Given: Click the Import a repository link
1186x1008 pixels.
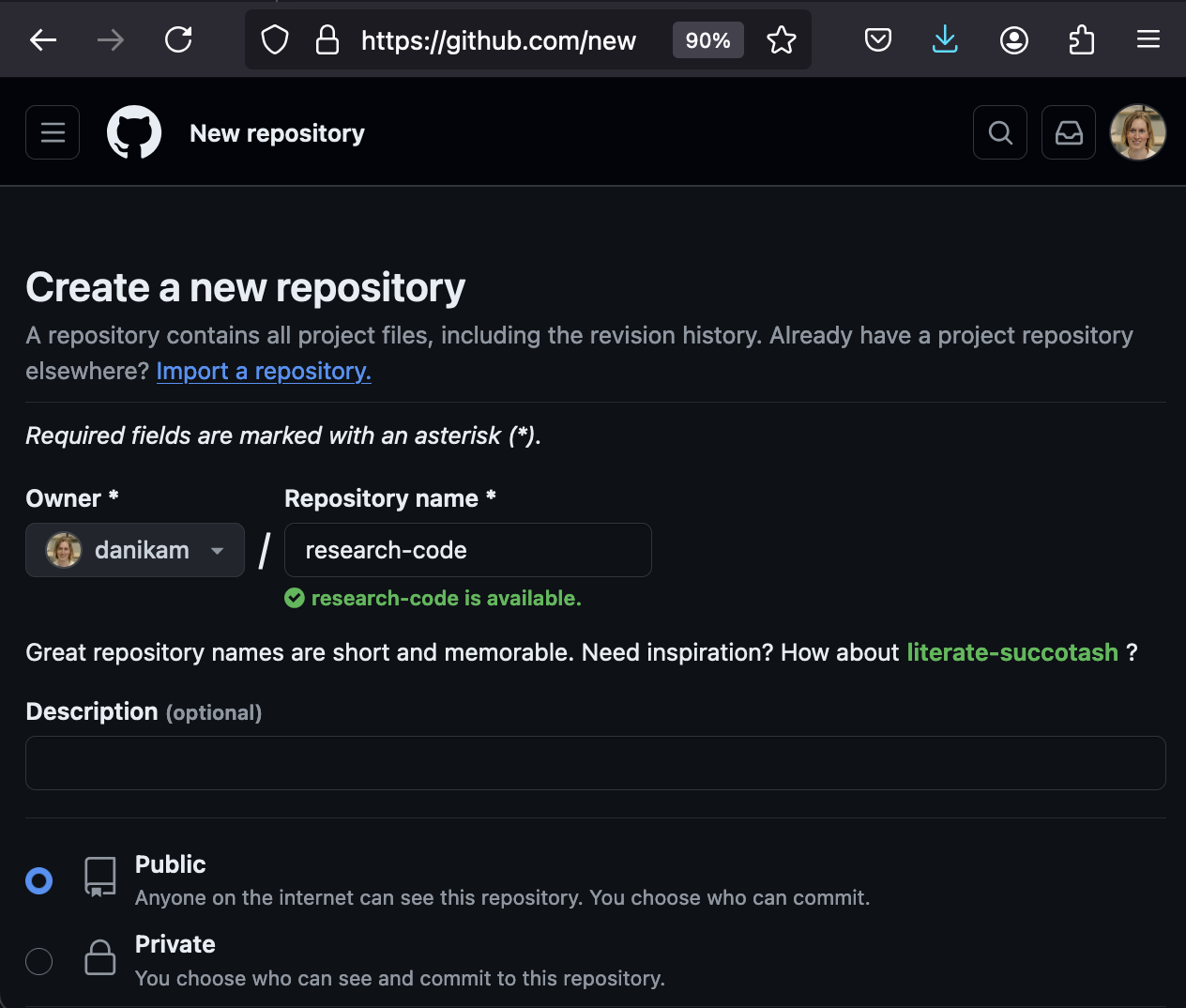Looking at the screenshot, I should 264,371.
